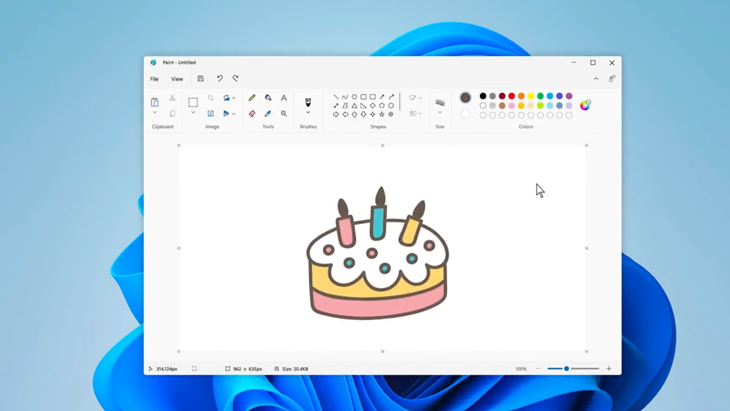Pick the red color swatch
The height and width of the screenshot is (411, 730).
click(x=512, y=96)
